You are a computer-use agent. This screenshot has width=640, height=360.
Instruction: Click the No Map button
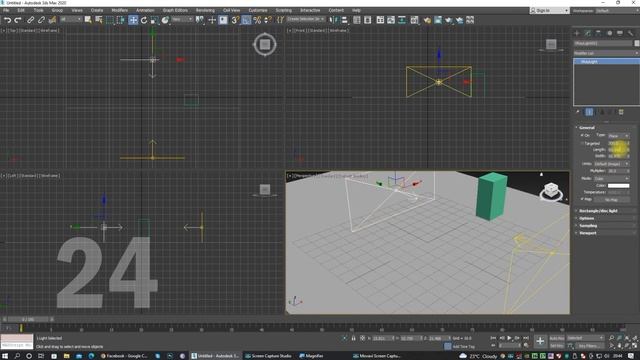(611, 200)
